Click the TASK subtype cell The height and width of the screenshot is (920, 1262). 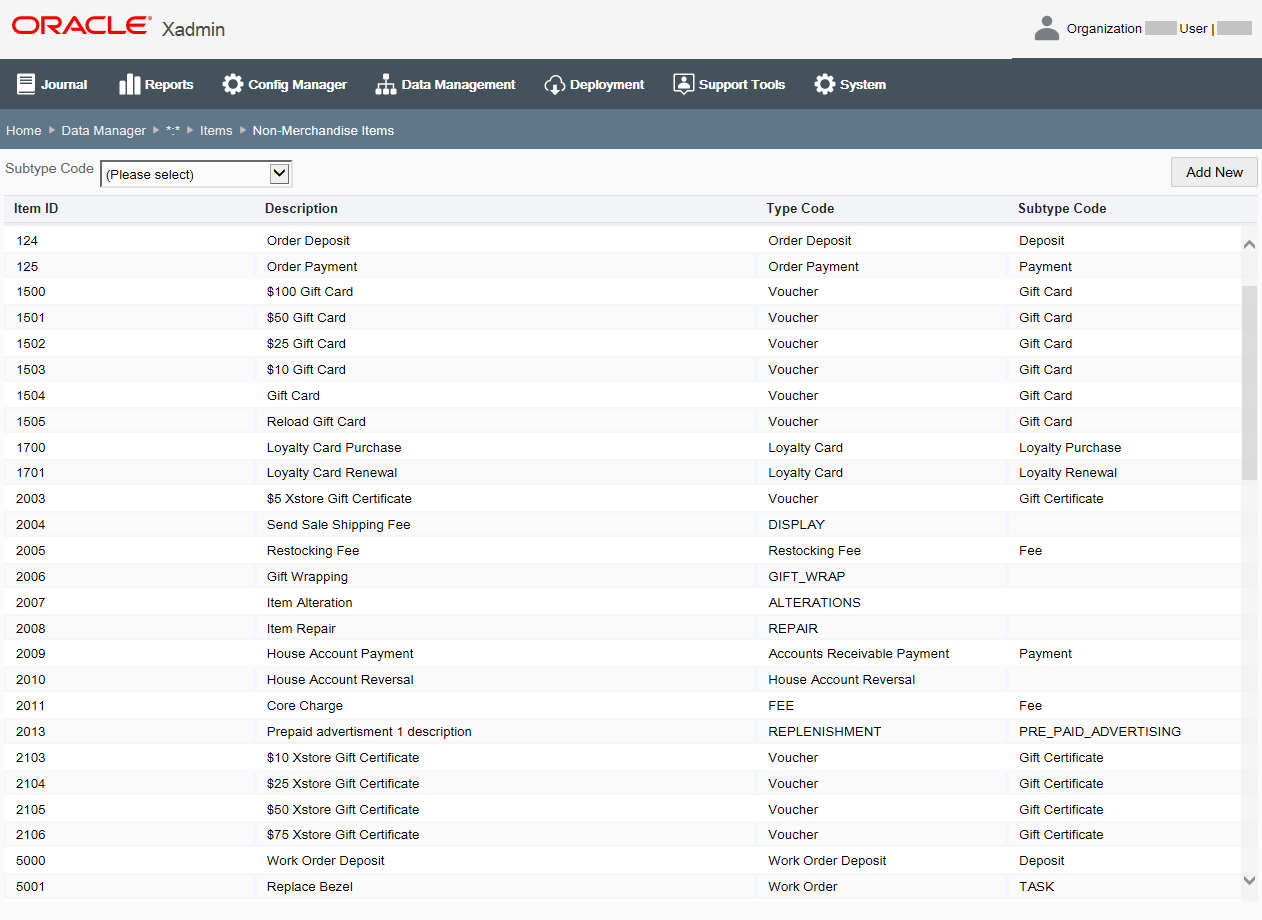tap(1037, 887)
